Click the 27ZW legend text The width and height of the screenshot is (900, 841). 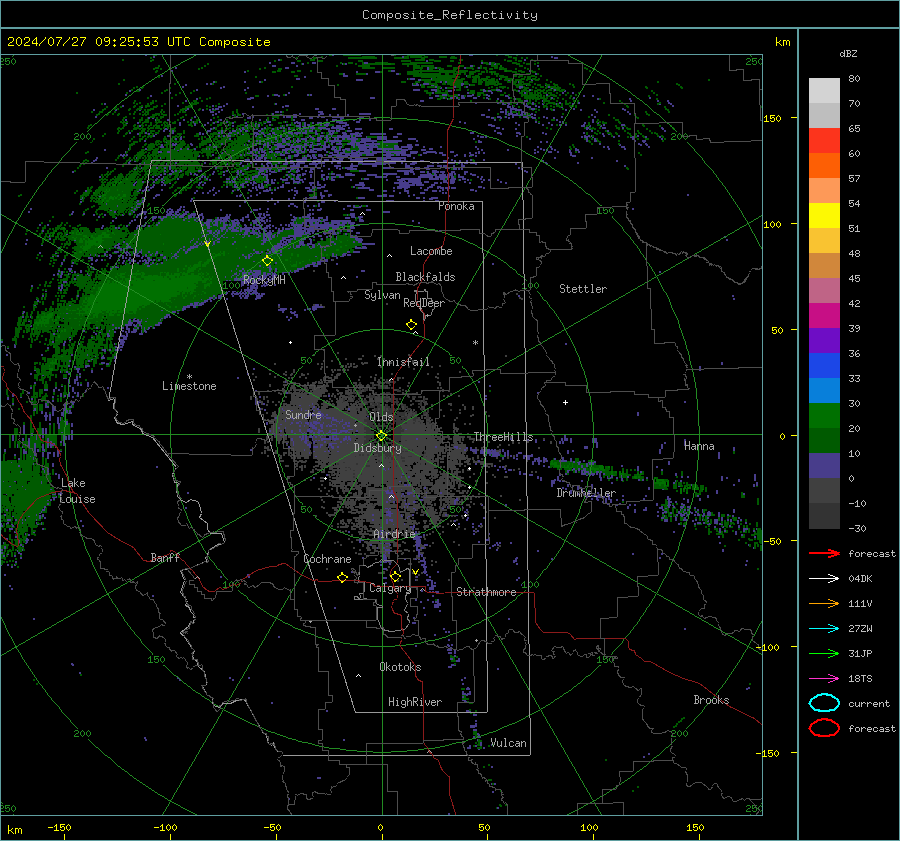(860, 629)
